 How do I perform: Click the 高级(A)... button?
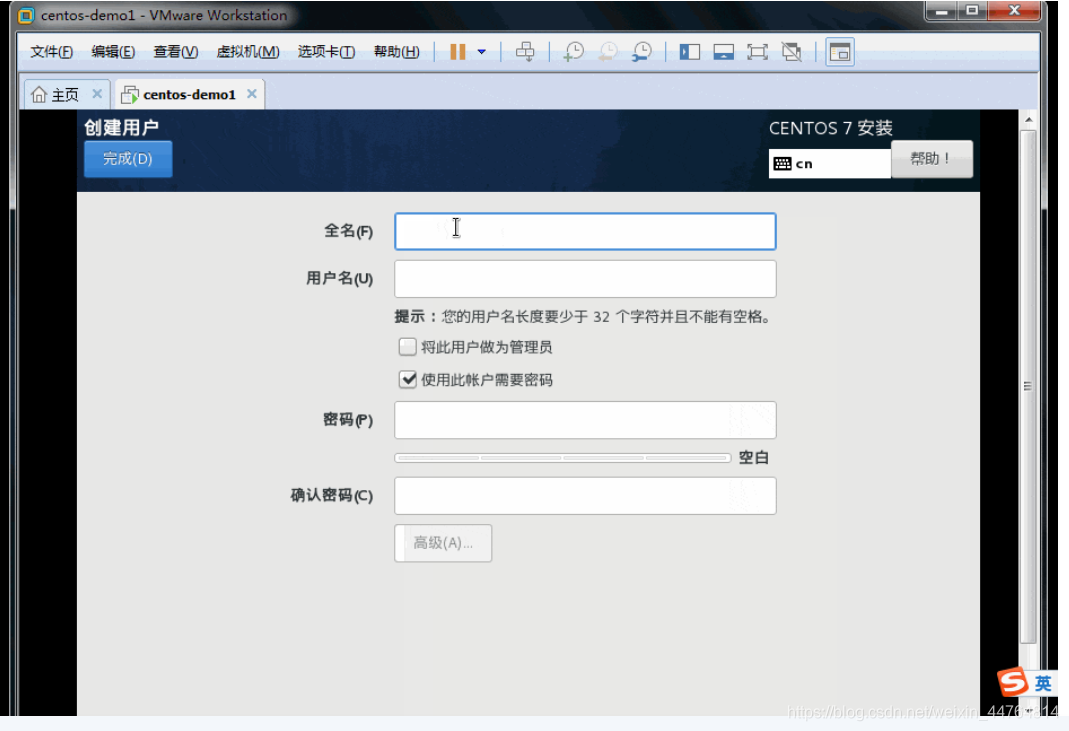(x=443, y=543)
